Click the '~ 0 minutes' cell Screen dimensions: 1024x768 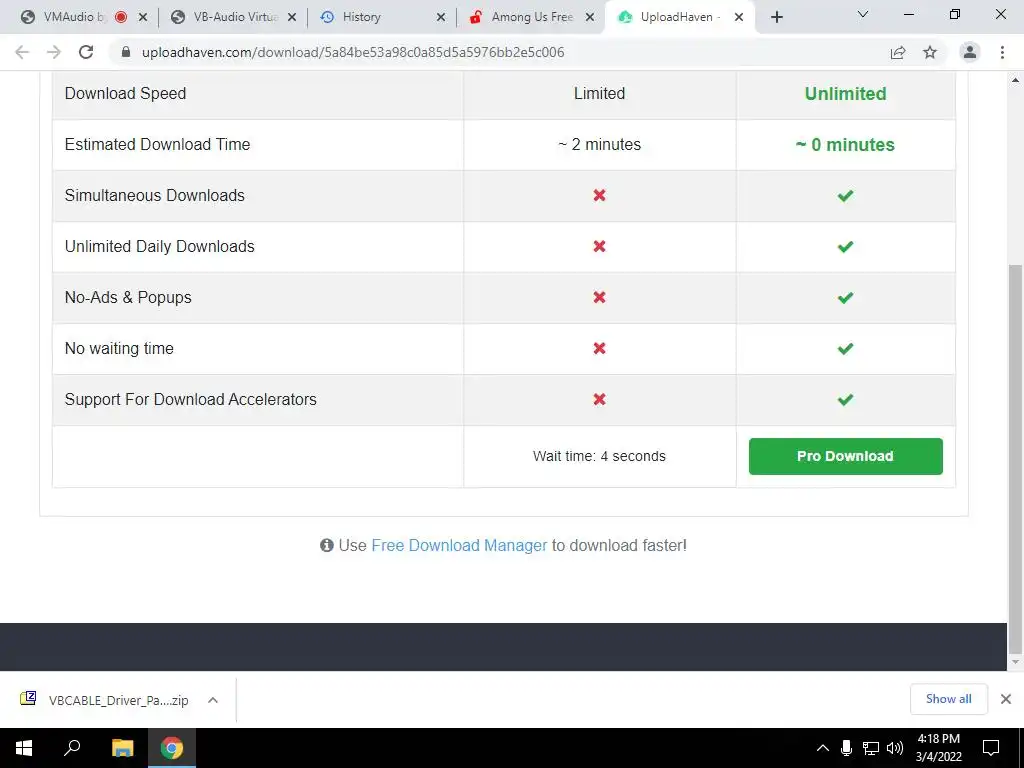pyautogui.click(x=846, y=144)
